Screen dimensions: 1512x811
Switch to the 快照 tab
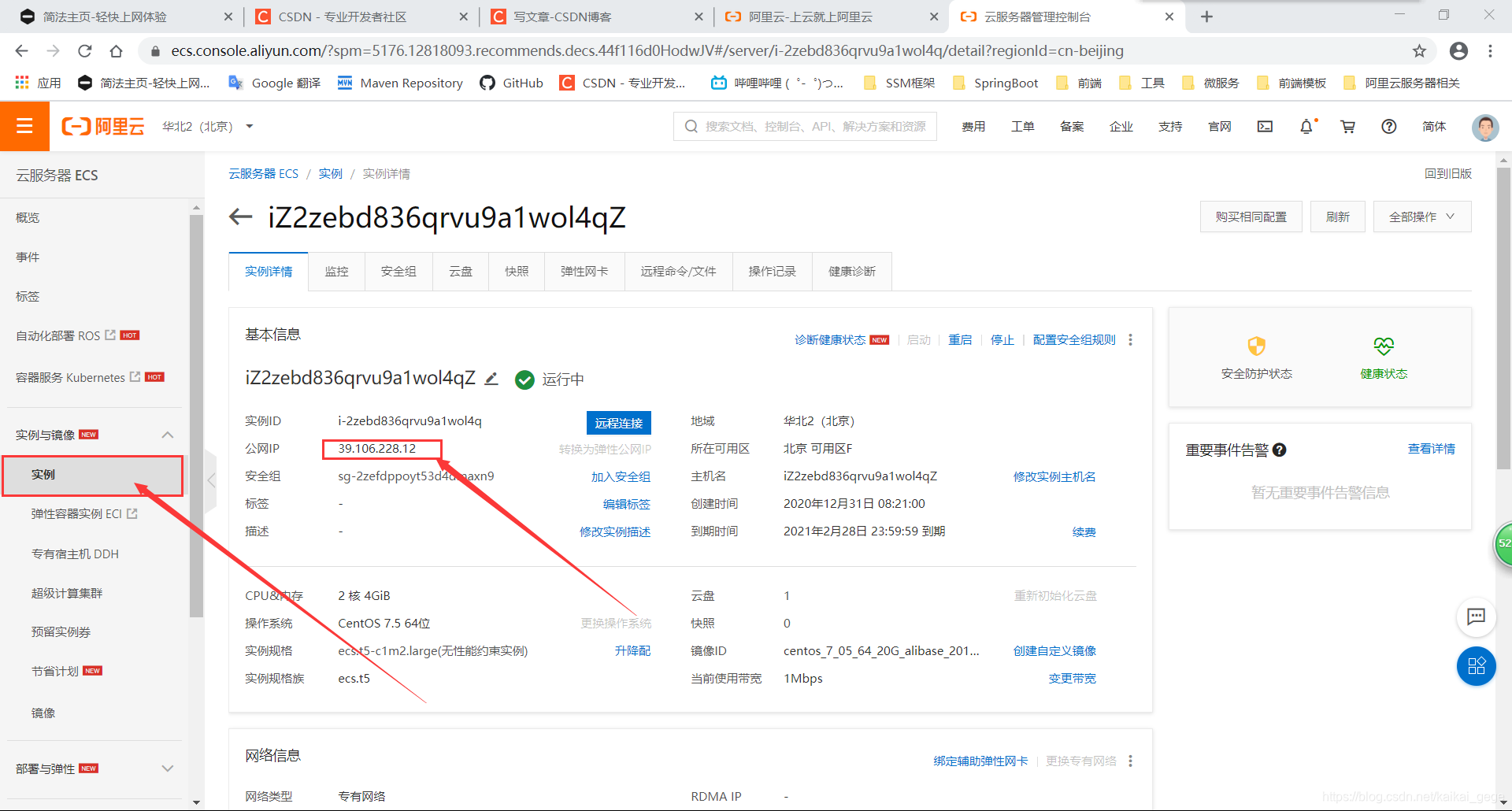[517, 271]
